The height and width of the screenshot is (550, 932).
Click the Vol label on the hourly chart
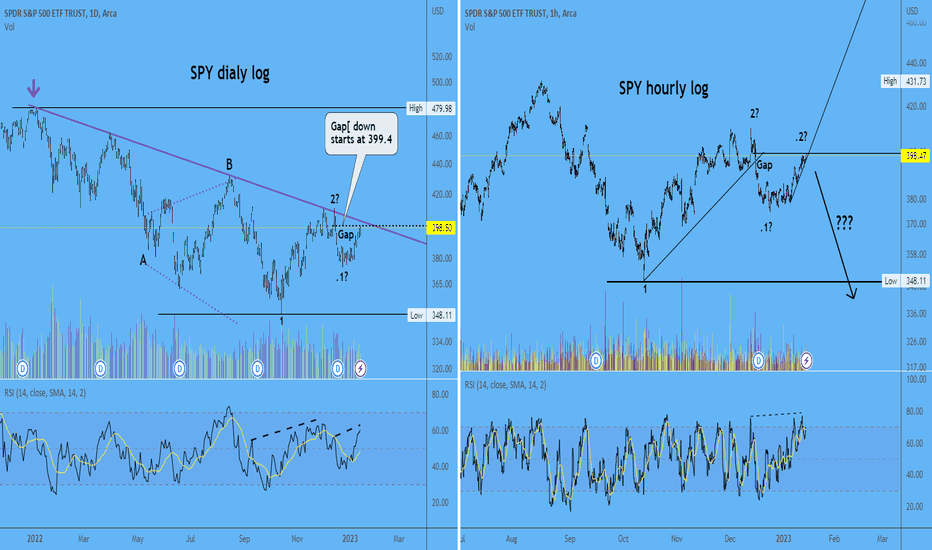click(470, 27)
